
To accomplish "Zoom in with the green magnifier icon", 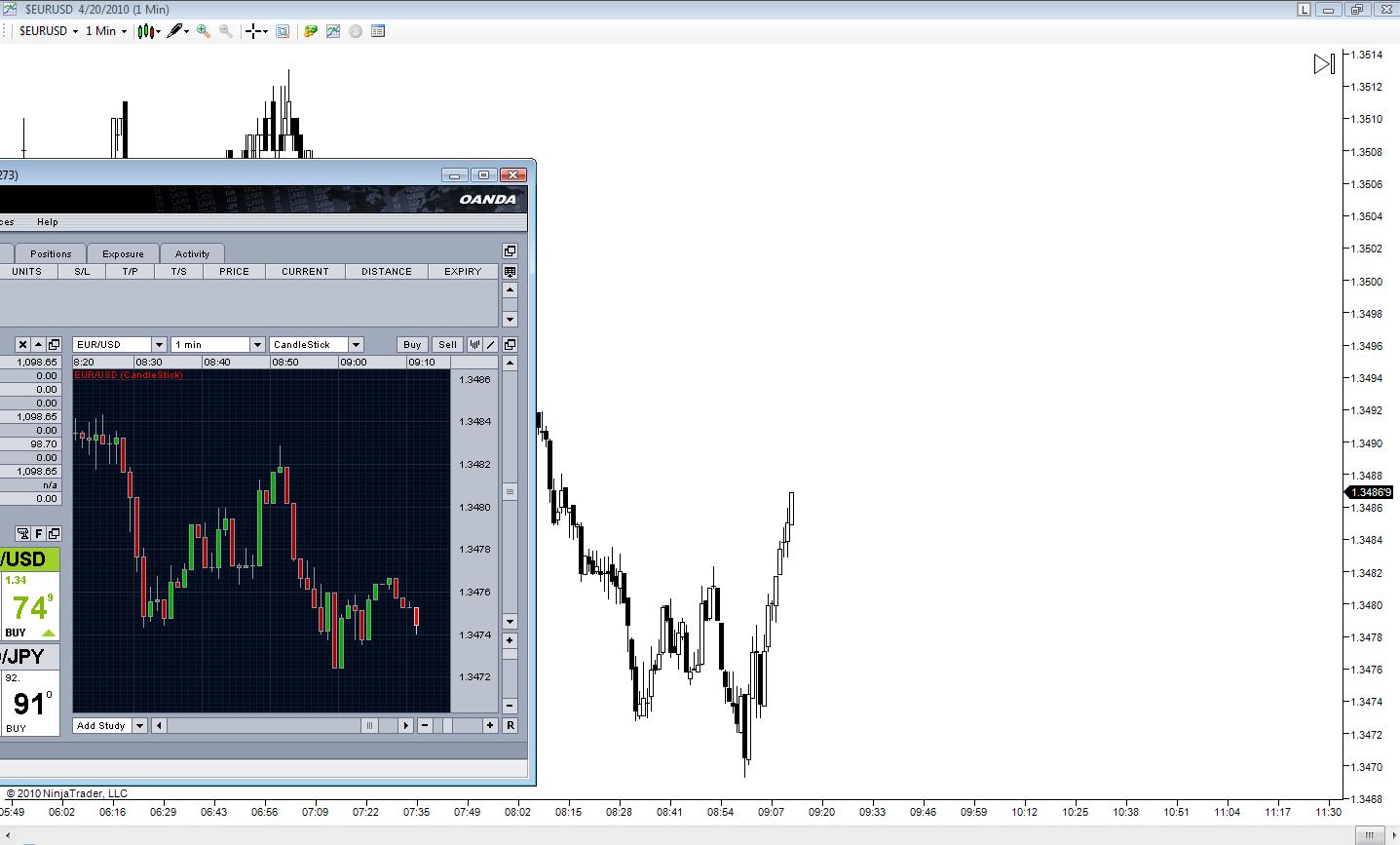I will click(204, 31).
